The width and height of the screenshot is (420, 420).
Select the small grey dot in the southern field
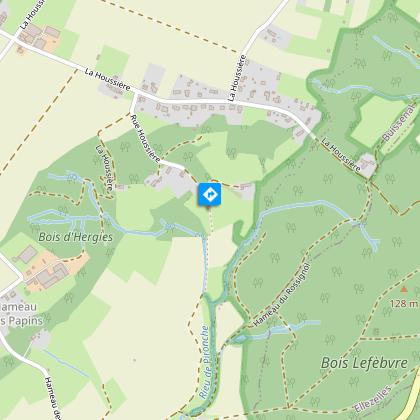point(134,360)
